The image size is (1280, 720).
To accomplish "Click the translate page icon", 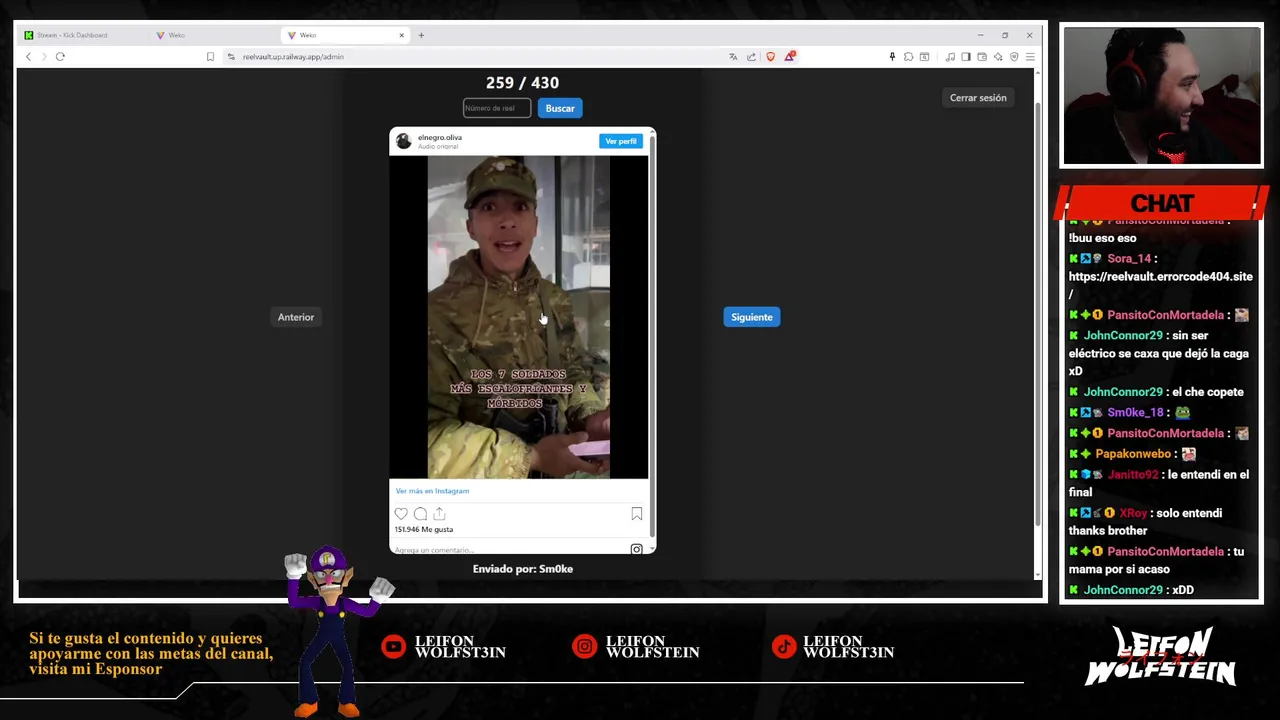I will point(733,57).
